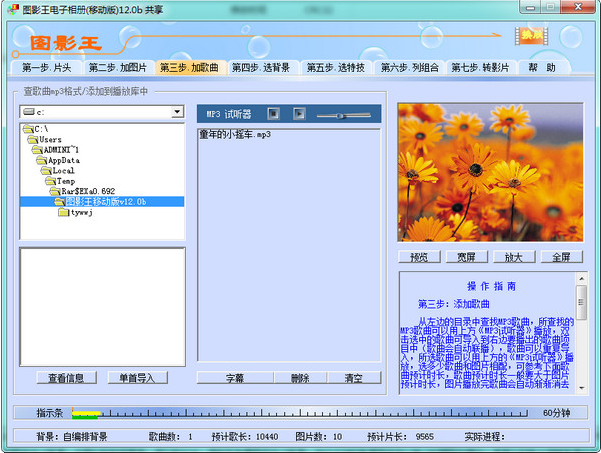The height and width of the screenshot is (453, 601).
Task: Click the 预计歌长: 10440 status text
Action: tap(245, 436)
